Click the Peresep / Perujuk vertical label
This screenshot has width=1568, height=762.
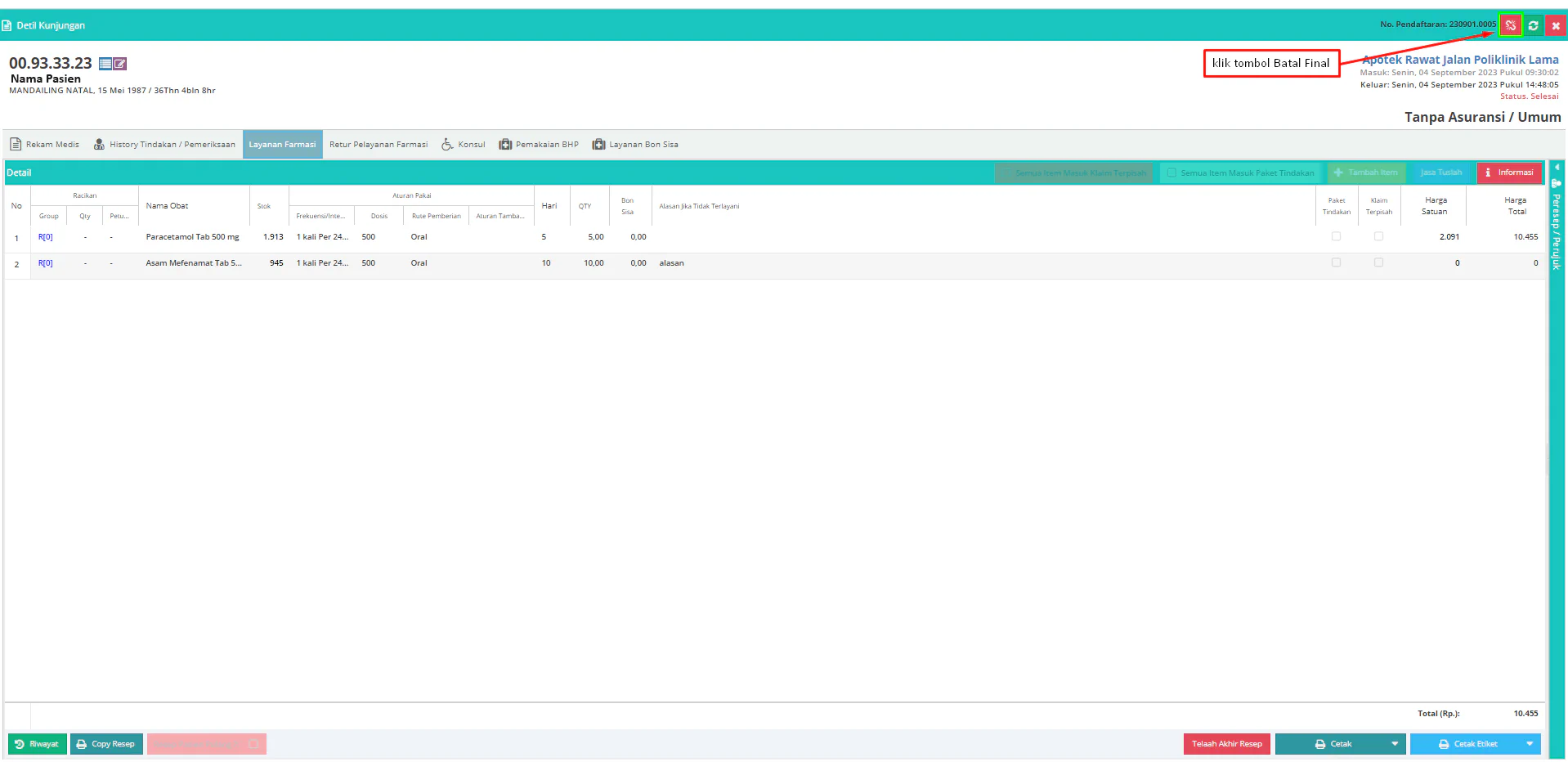click(1557, 231)
